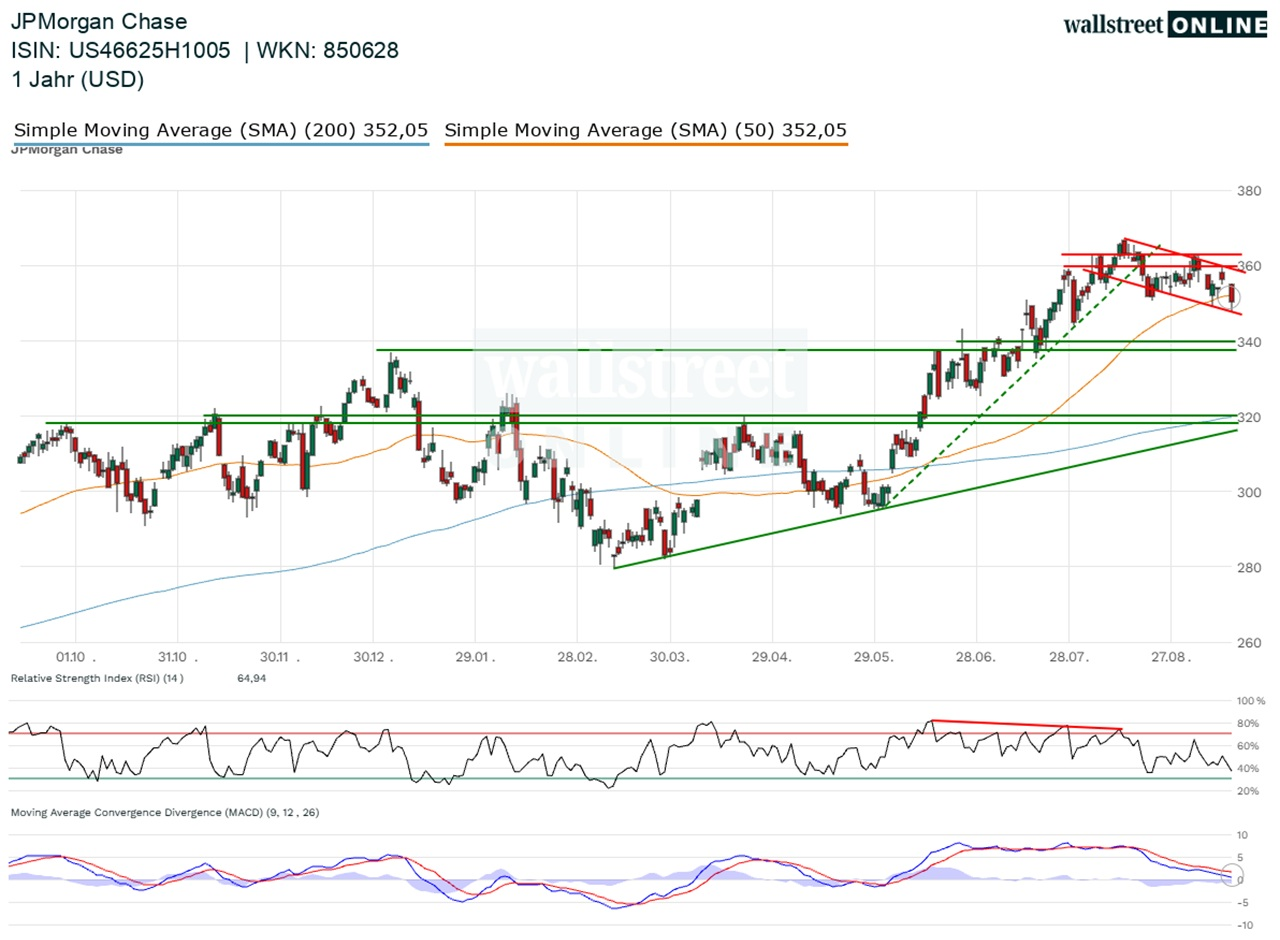Click the 27.08. date axis label

click(1169, 657)
